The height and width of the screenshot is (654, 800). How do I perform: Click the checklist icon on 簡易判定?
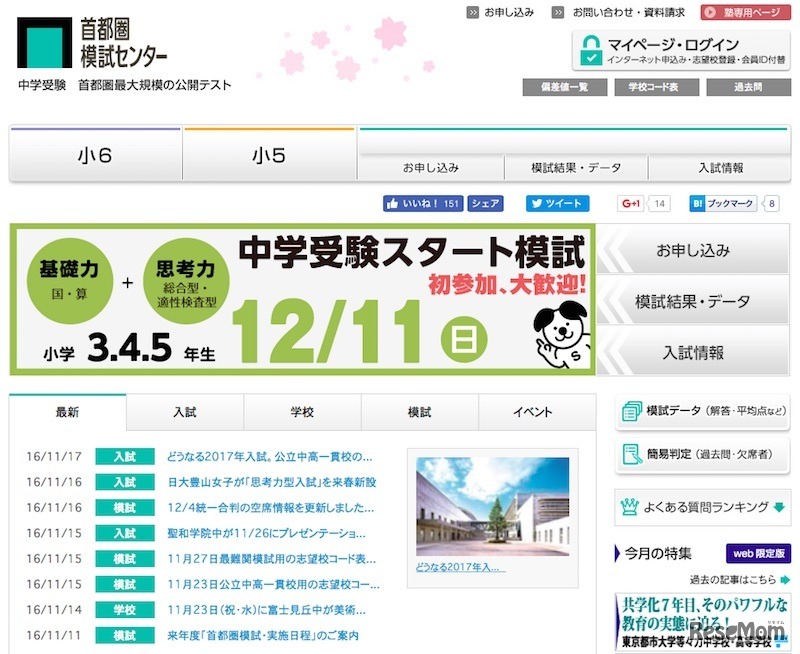tap(632, 454)
